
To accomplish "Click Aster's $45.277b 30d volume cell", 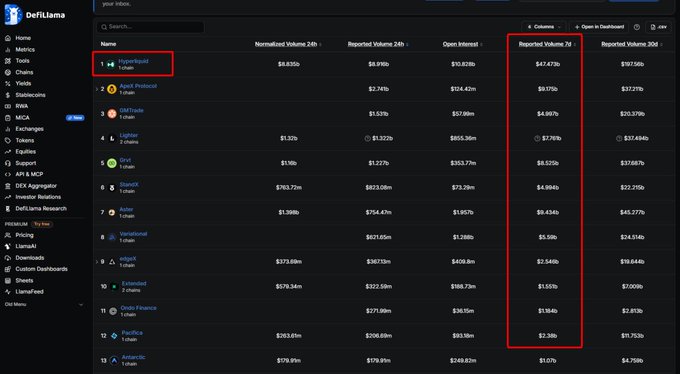I will pos(632,213).
